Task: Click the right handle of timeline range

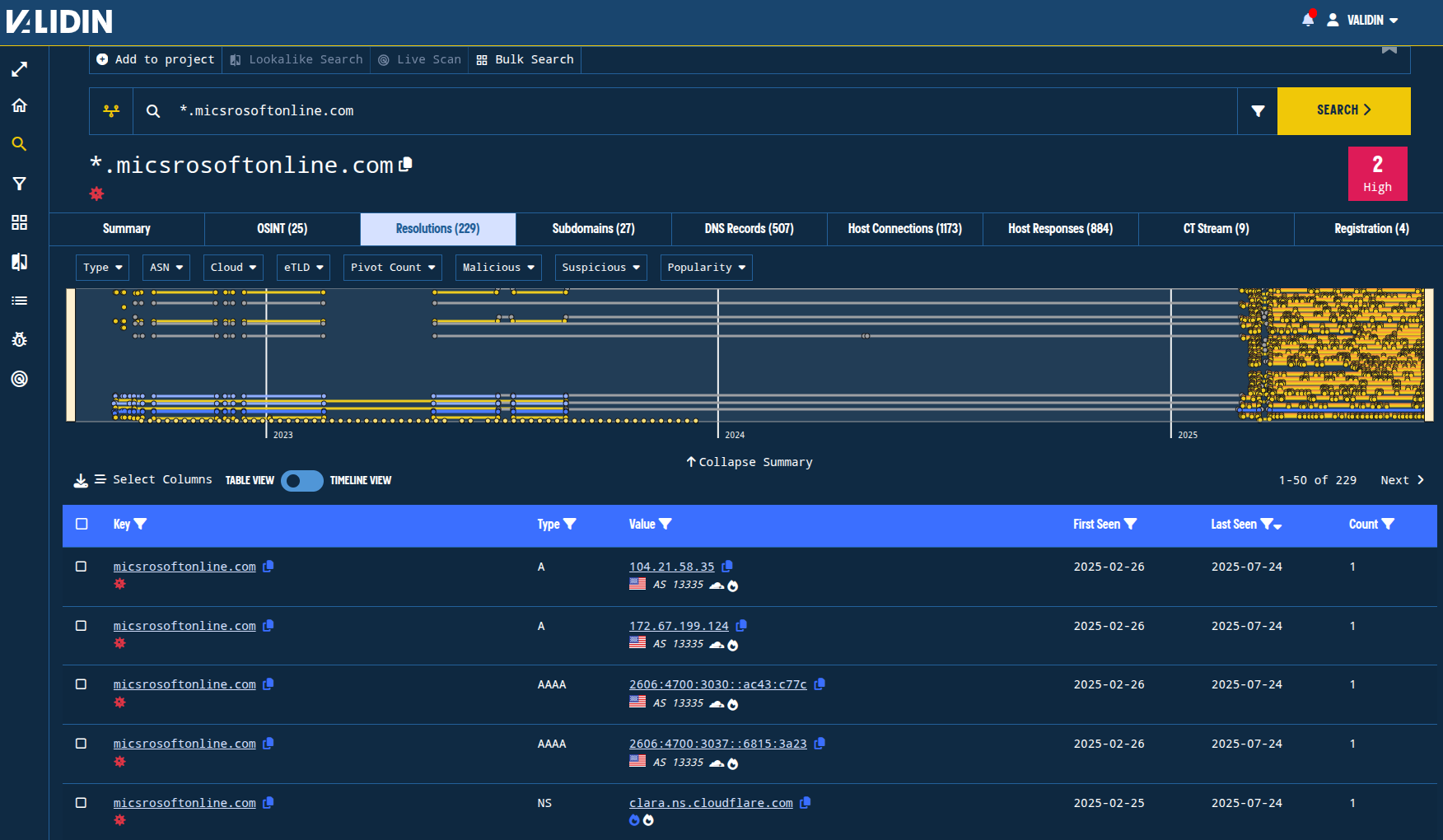Action: point(1429,355)
